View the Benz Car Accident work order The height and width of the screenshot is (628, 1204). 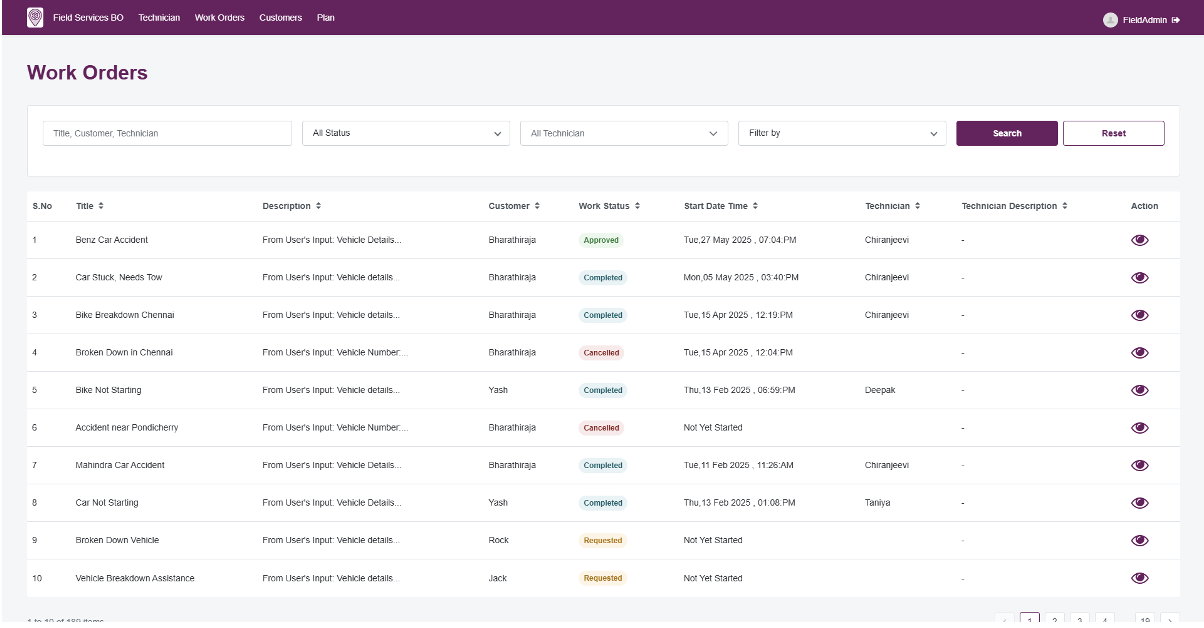coord(1139,240)
